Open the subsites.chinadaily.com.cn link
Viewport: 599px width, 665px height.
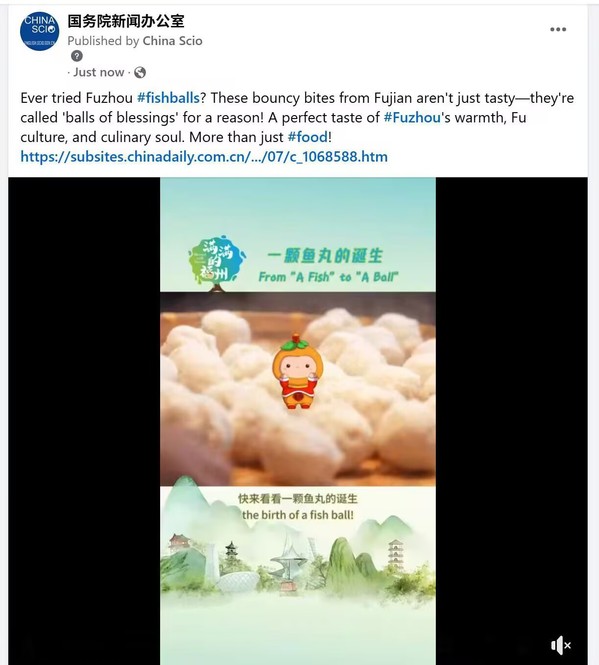tap(204, 157)
